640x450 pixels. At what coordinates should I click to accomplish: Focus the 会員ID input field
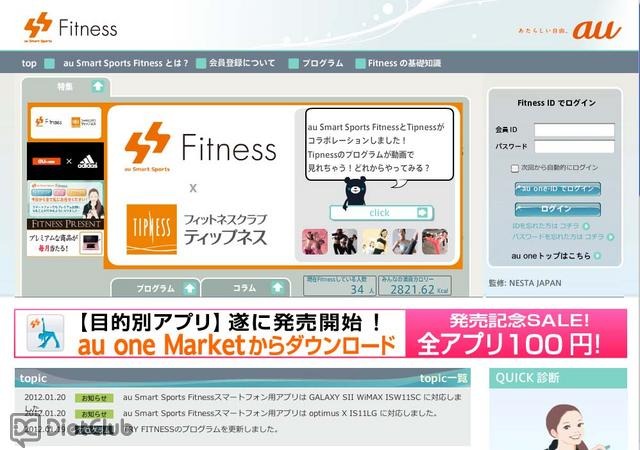pos(574,130)
